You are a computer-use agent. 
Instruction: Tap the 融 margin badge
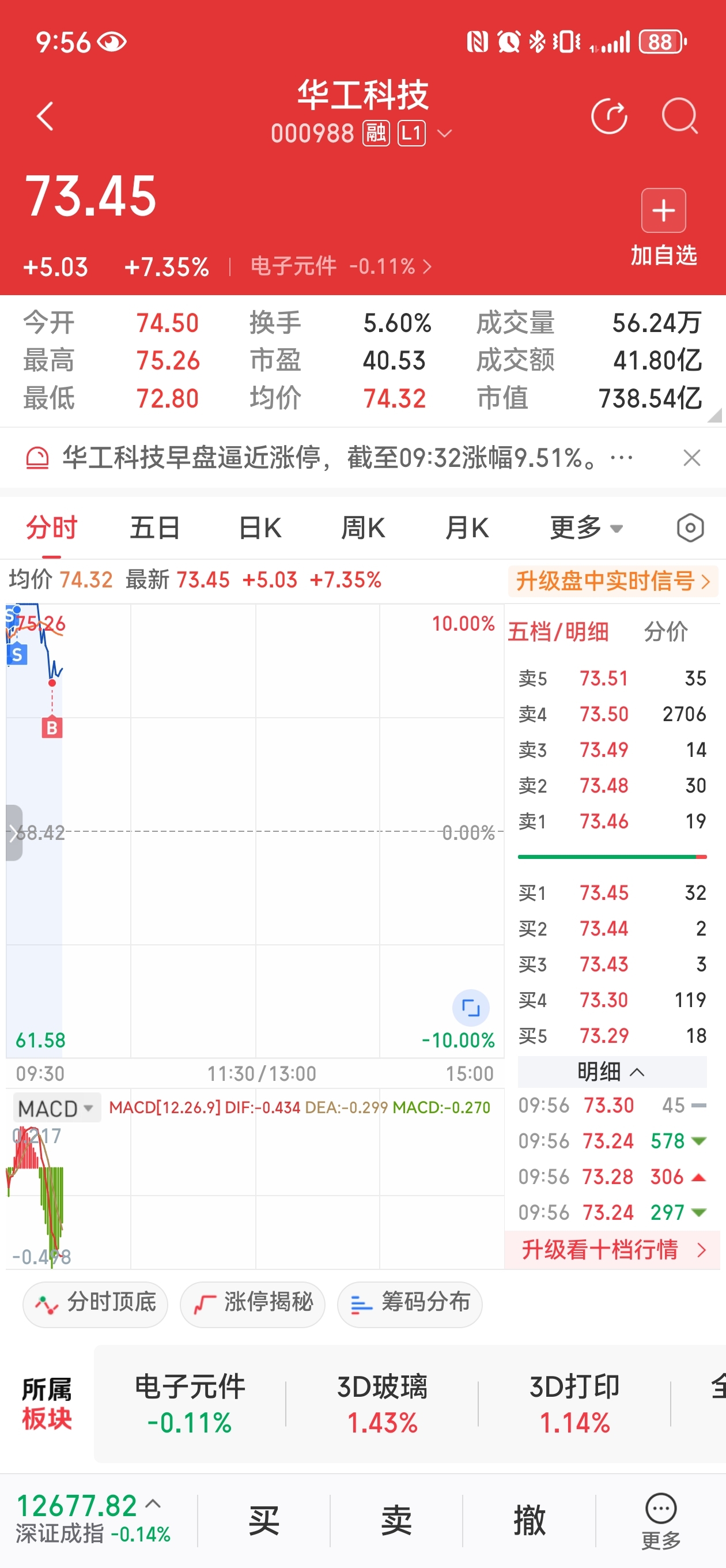pyautogui.click(x=376, y=133)
